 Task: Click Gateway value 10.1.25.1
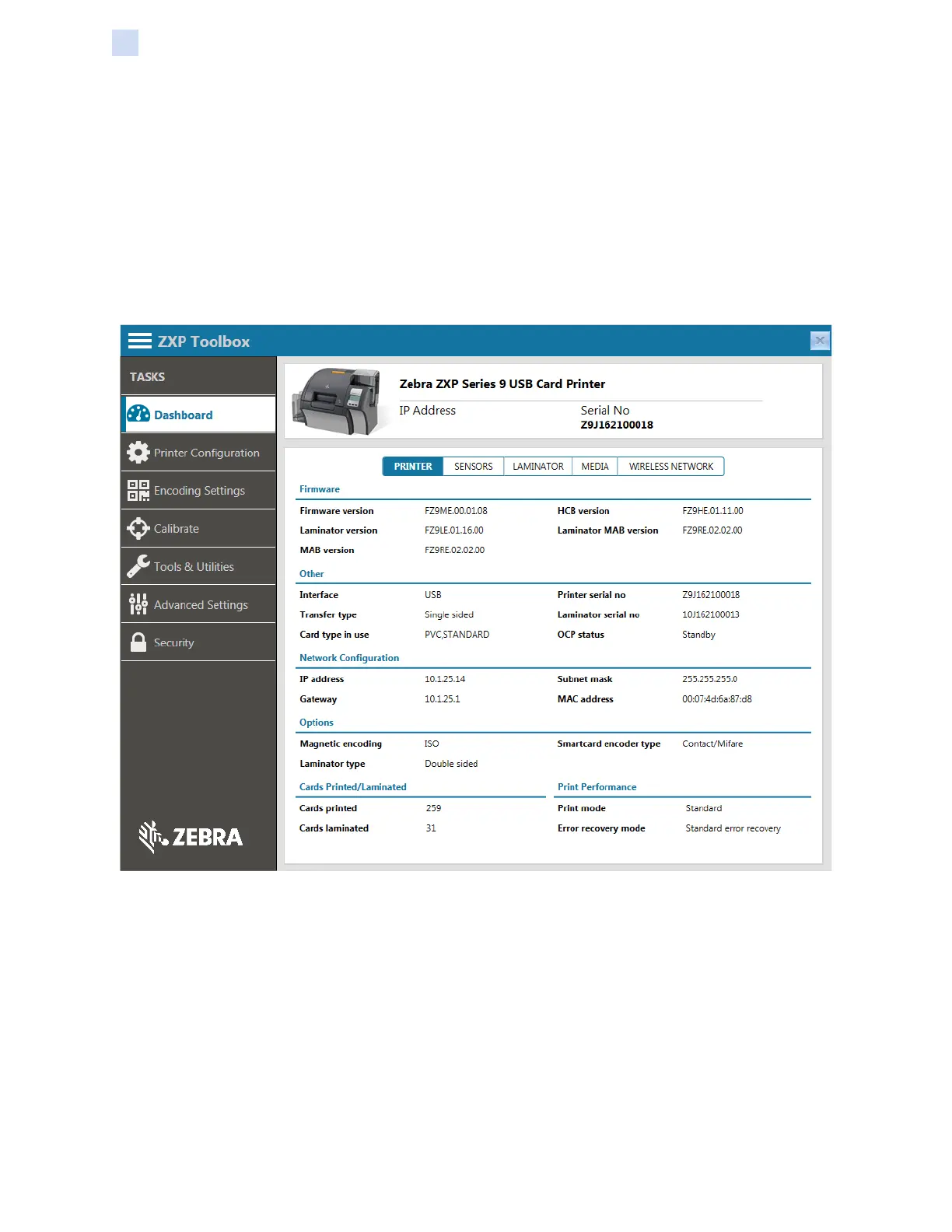tap(443, 699)
